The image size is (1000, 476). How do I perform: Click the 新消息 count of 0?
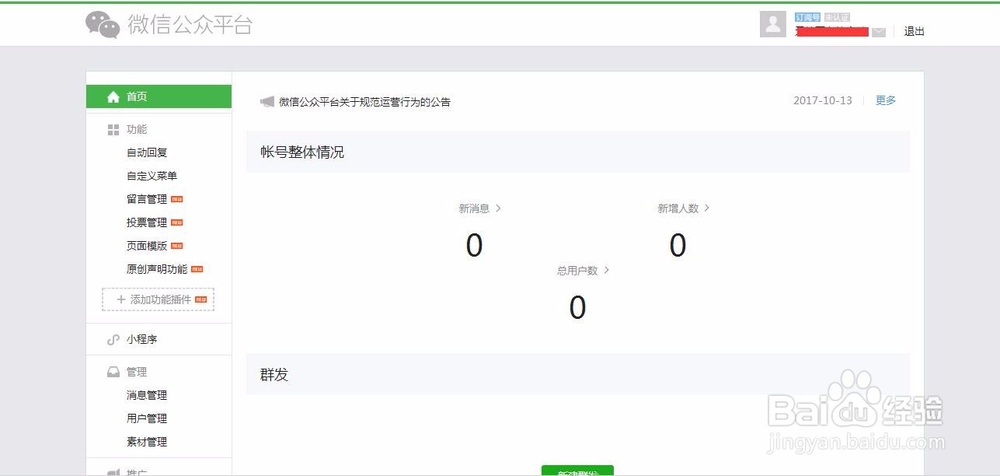[474, 245]
